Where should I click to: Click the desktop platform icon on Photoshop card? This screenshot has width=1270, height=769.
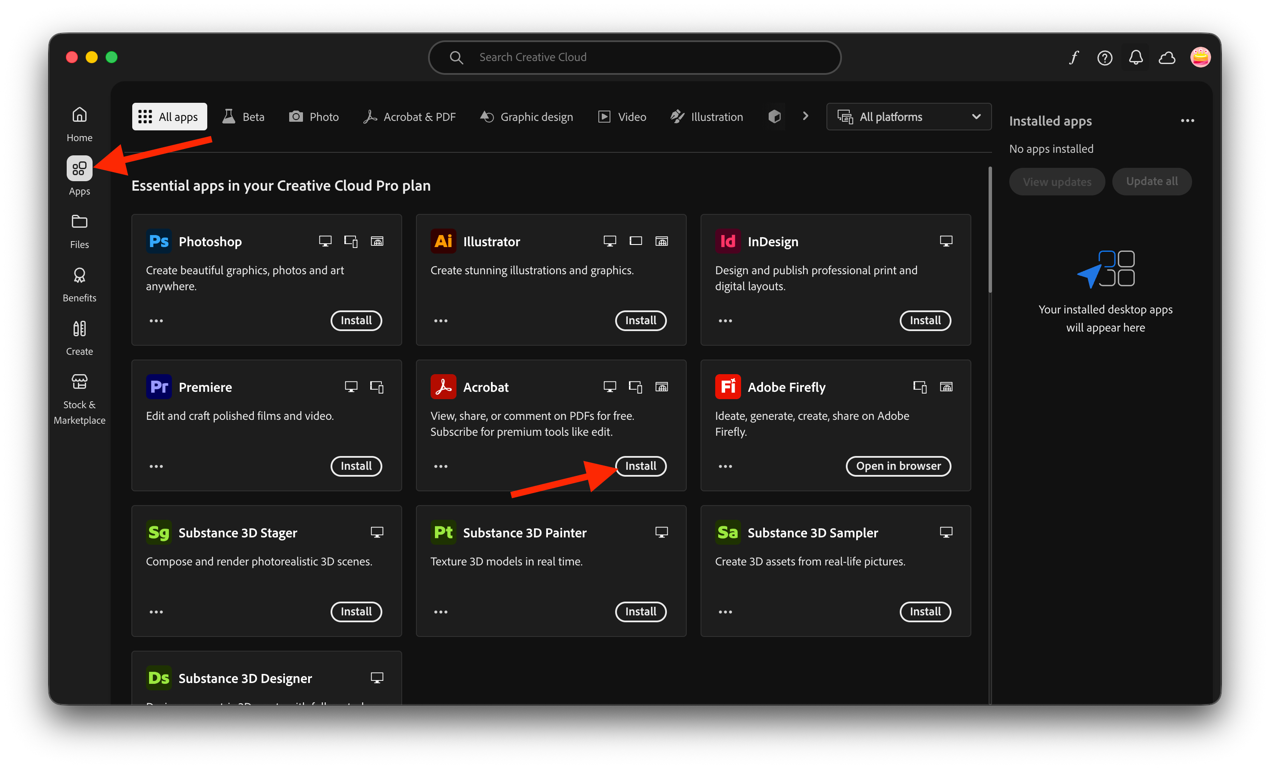[x=325, y=241]
